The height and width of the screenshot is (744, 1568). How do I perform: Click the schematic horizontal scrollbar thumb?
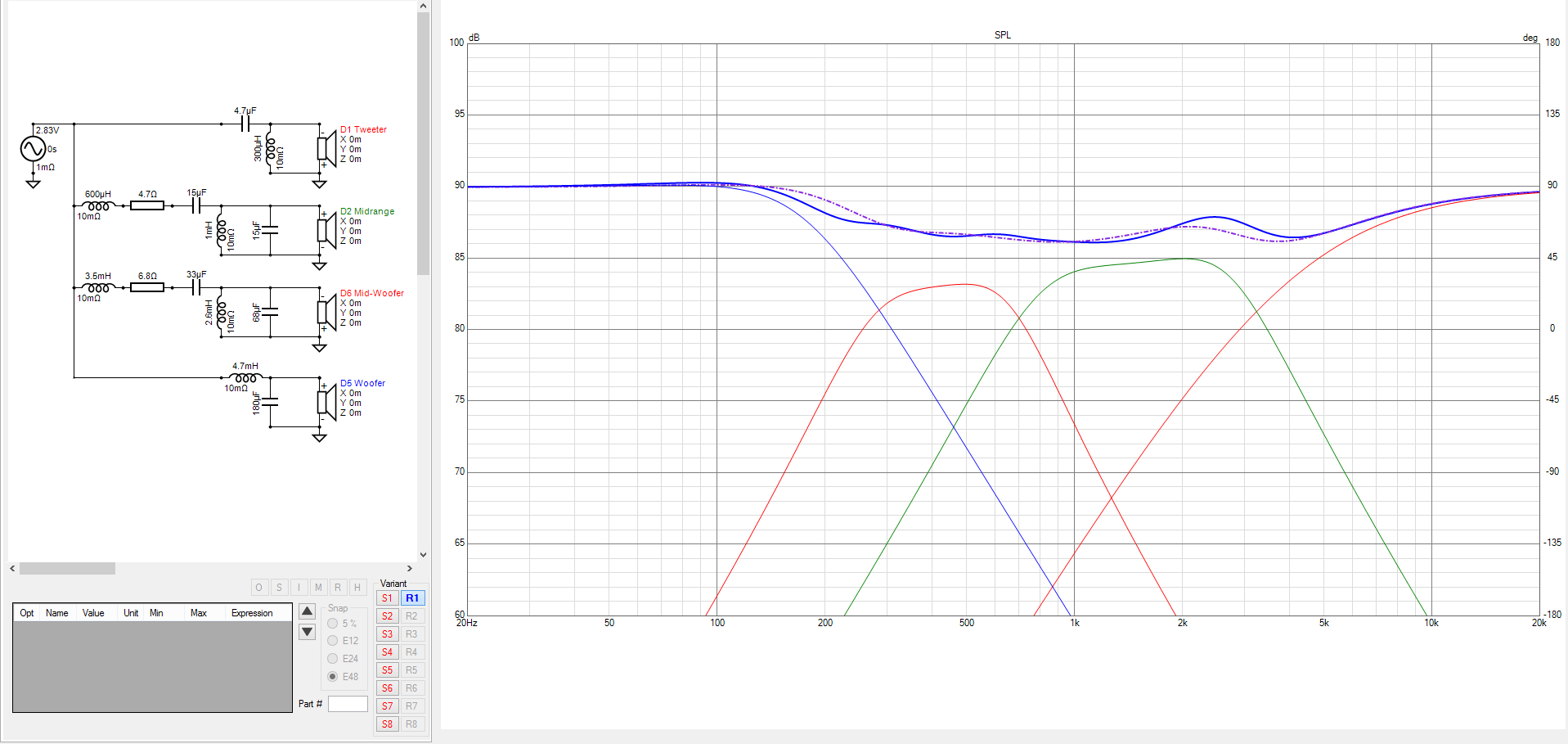[67, 568]
